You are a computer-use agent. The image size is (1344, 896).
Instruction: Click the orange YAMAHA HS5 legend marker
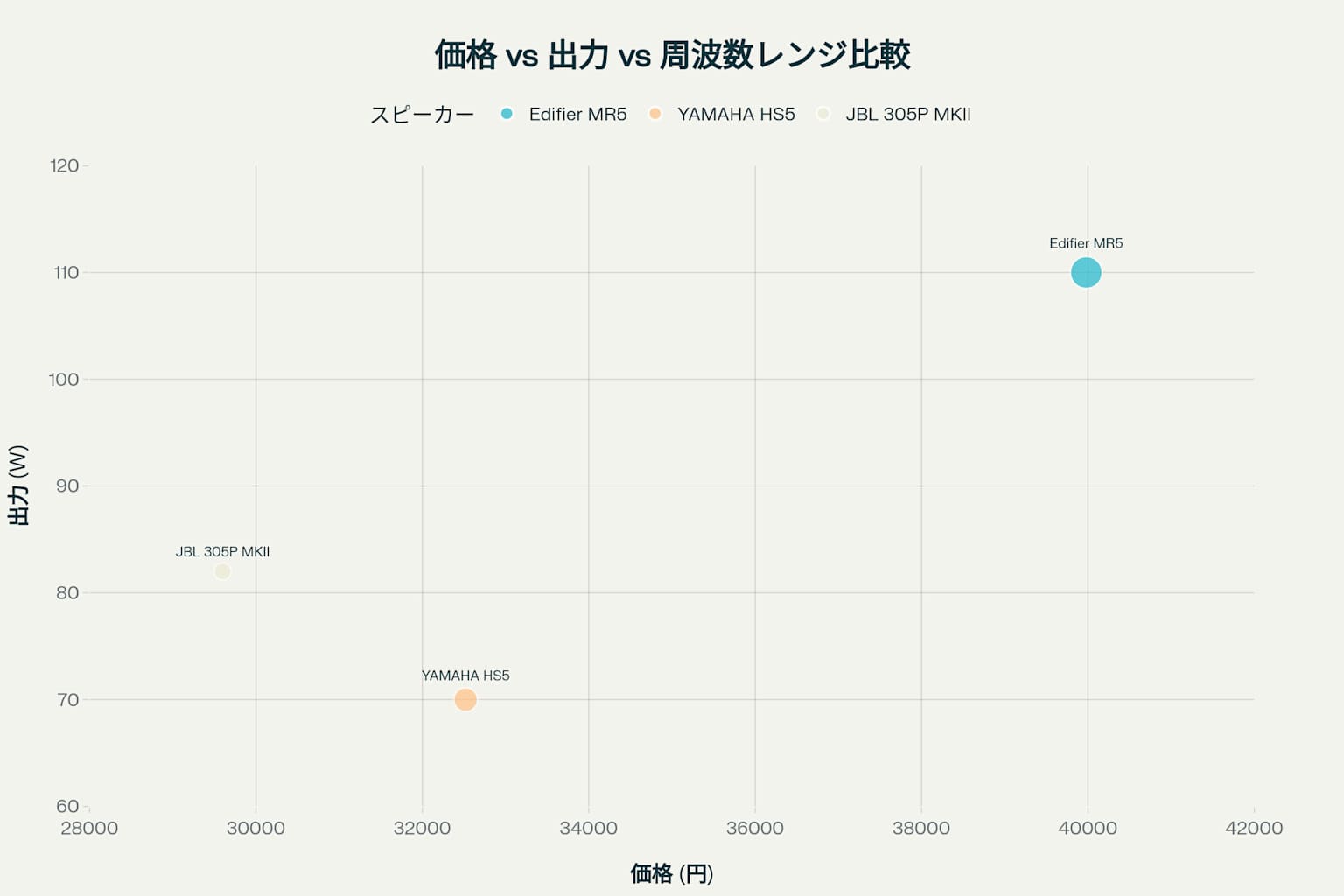pyautogui.click(x=654, y=114)
